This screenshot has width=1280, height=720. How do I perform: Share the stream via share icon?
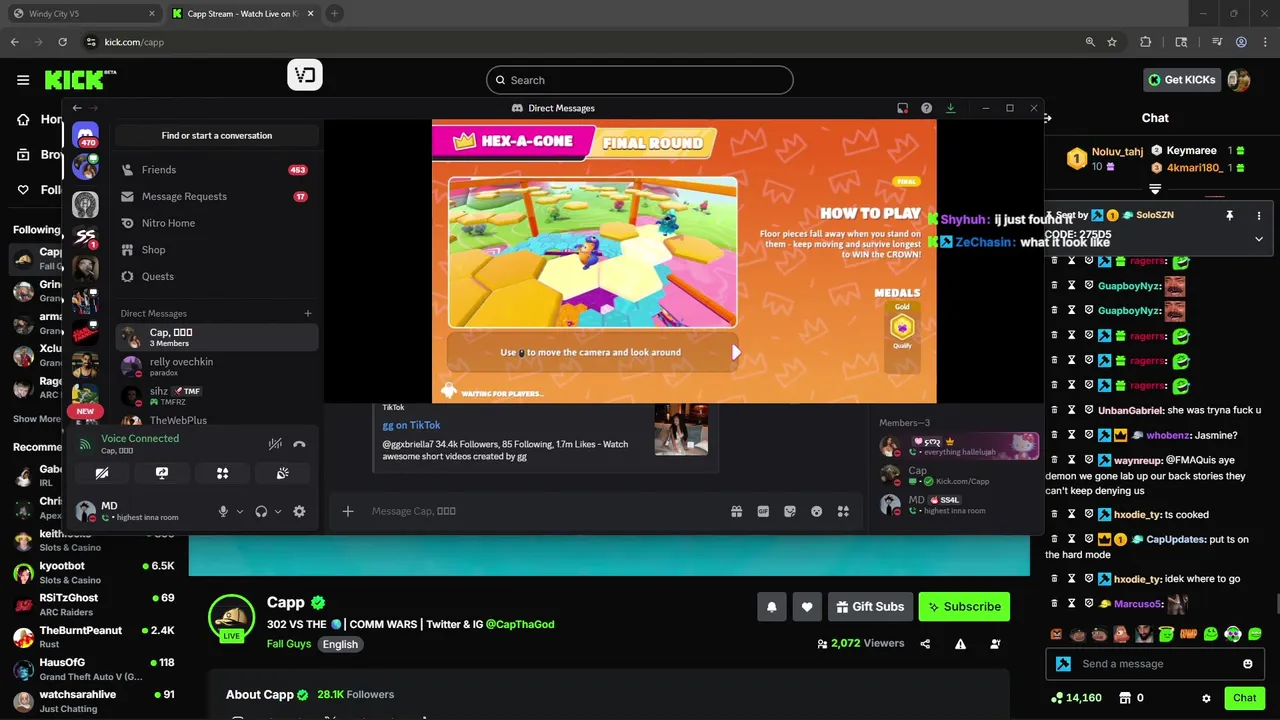point(925,644)
